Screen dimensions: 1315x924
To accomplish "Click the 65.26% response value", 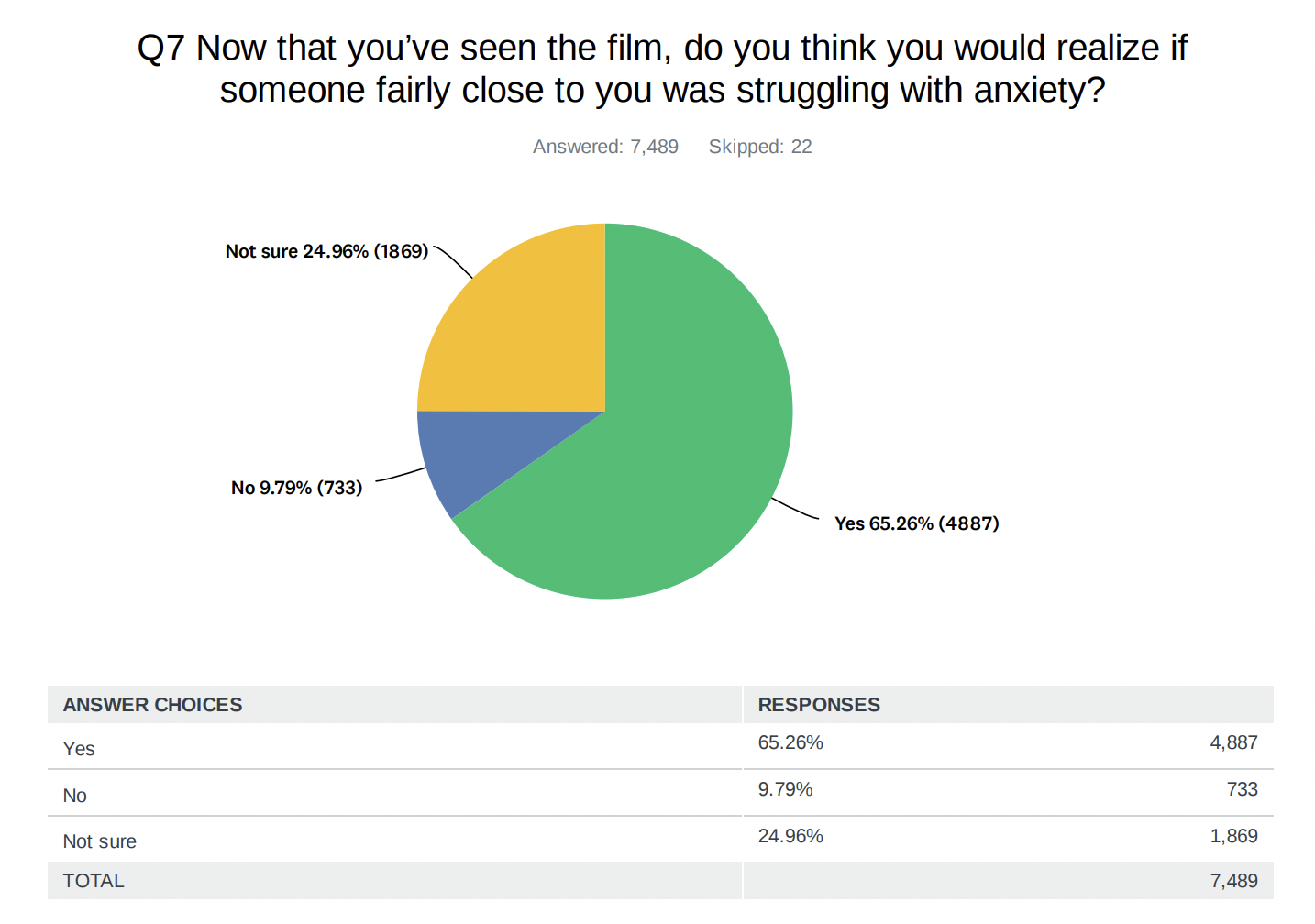I will tap(790, 742).
